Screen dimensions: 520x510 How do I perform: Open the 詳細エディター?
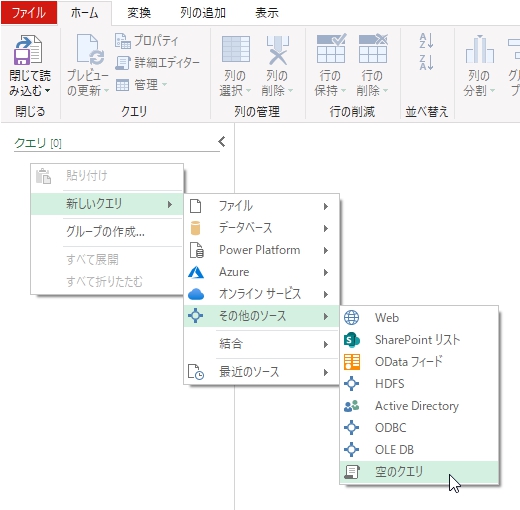157,62
